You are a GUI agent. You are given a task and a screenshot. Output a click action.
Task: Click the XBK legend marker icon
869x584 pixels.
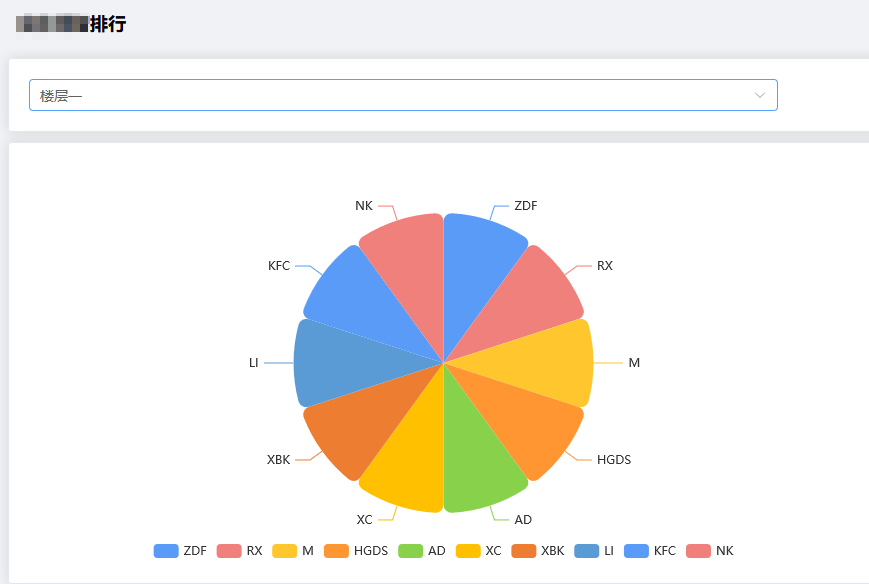[x=523, y=551]
